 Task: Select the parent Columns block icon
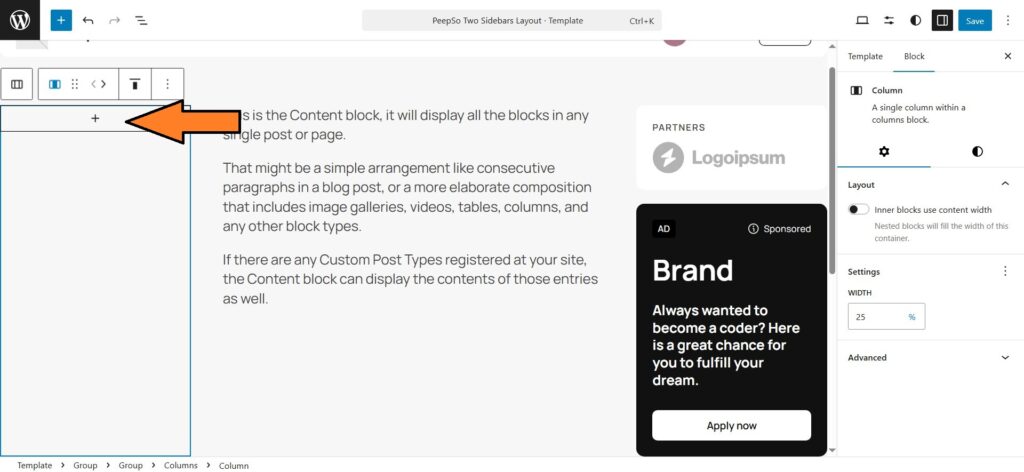pos(17,84)
